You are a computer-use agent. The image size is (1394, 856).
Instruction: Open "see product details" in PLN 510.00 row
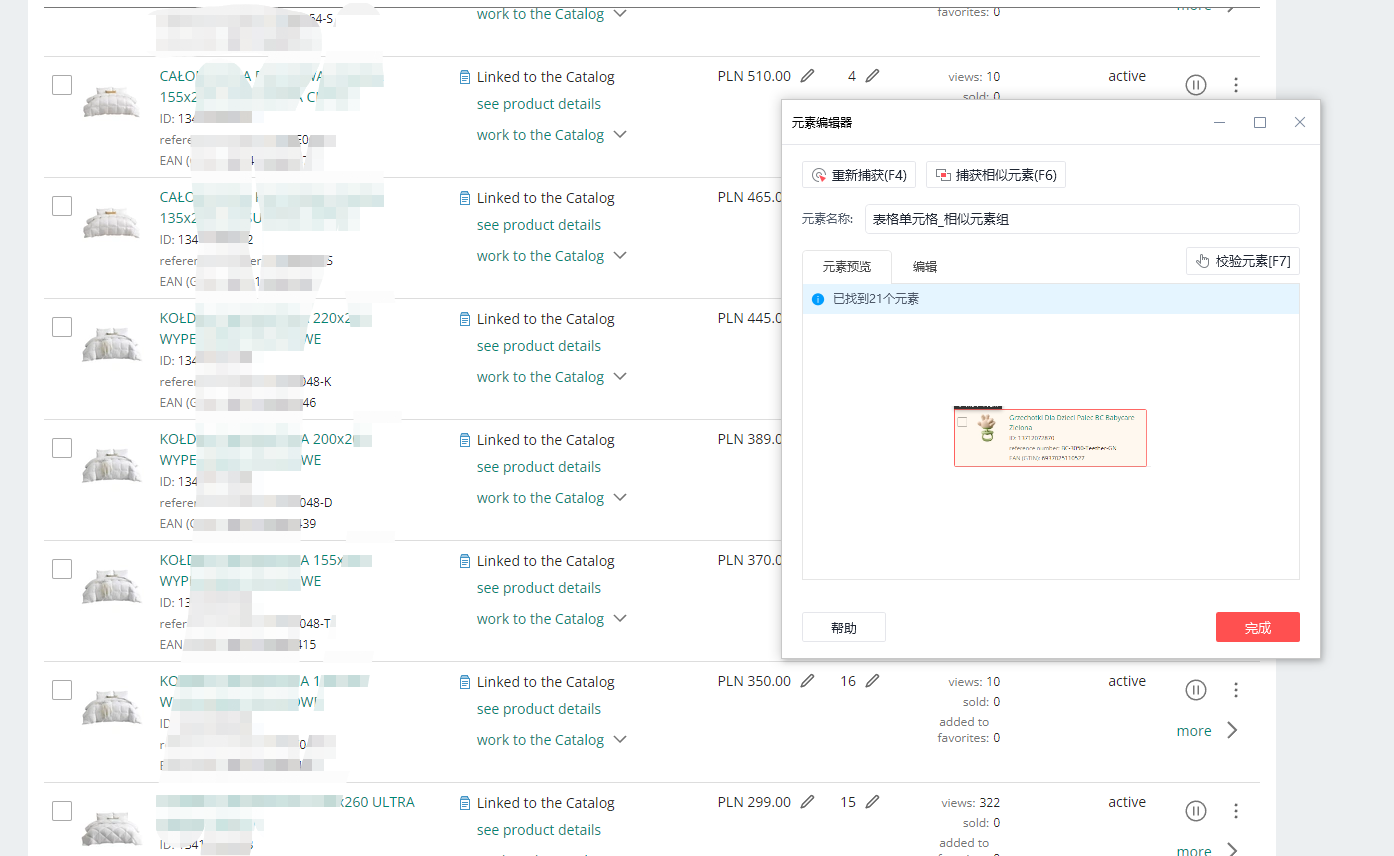click(539, 104)
